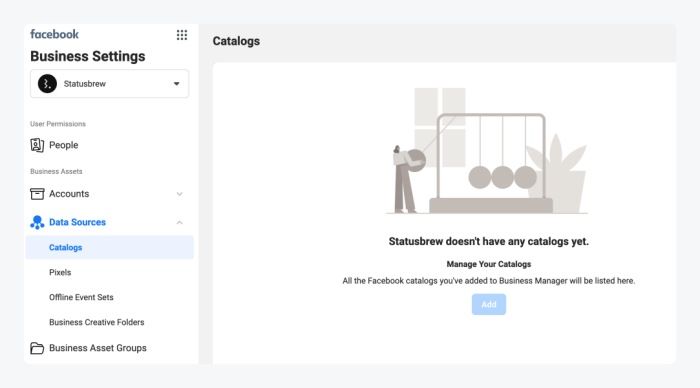Select Catalogs in the sidebar
700x388 pixels.
click(109, 247)
